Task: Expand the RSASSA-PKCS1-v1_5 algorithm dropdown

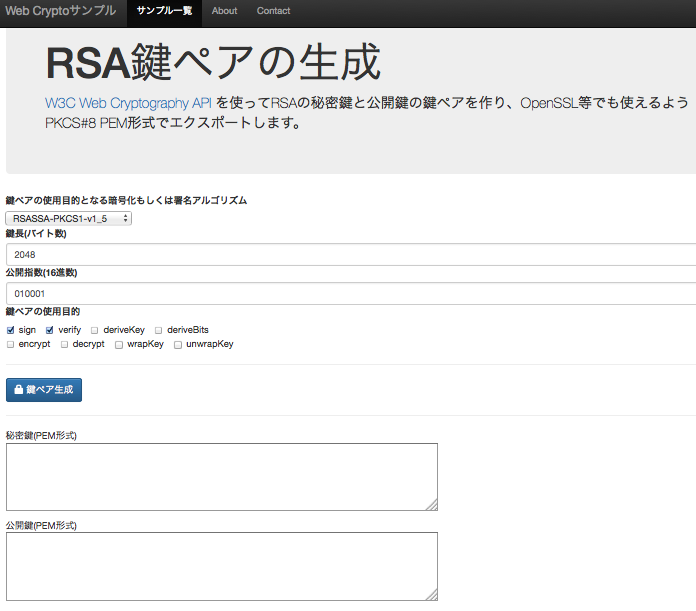Action: pyautogui.click(x=68, y=218)
